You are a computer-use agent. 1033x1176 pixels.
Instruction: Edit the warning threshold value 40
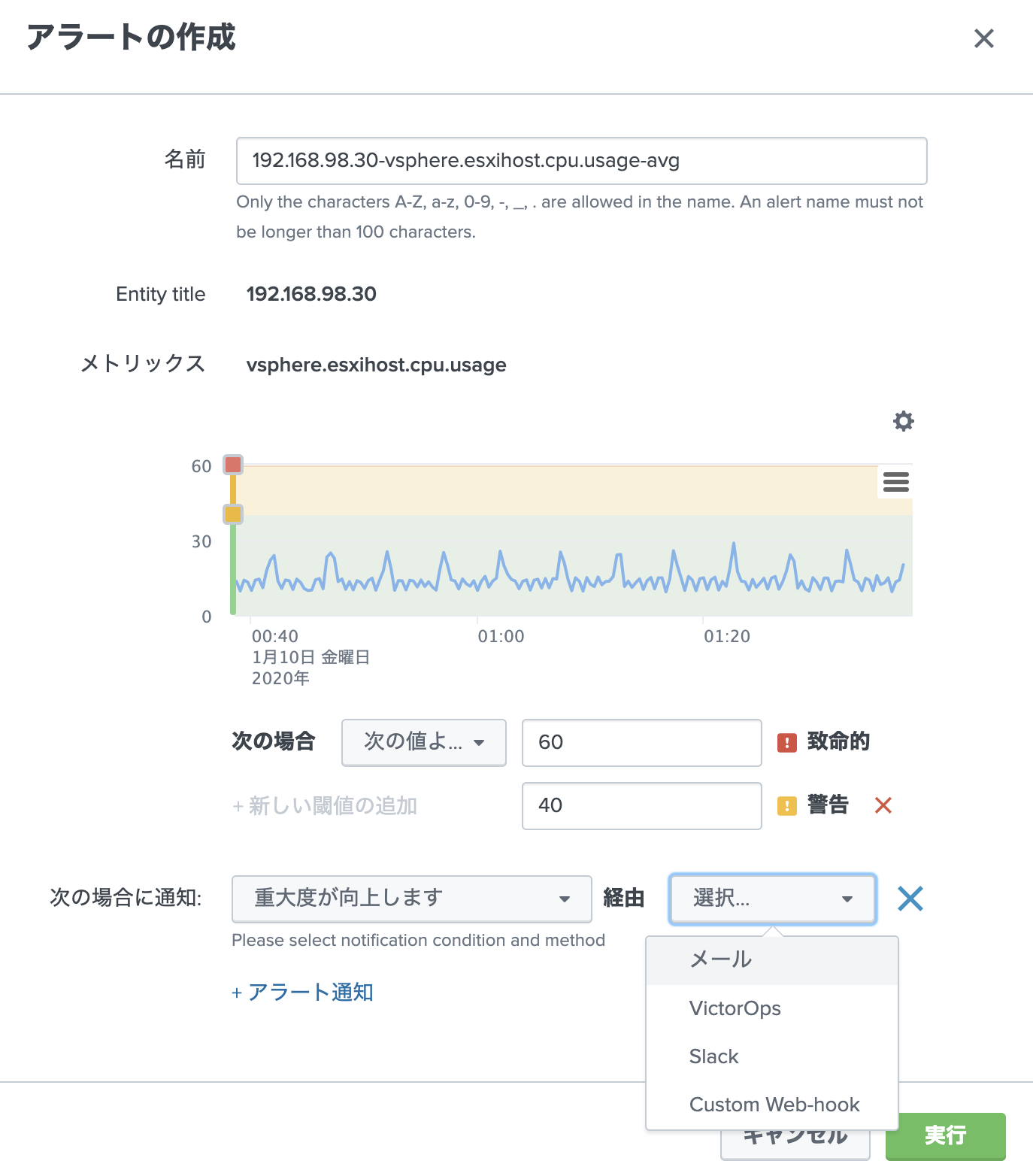point(642,806)
